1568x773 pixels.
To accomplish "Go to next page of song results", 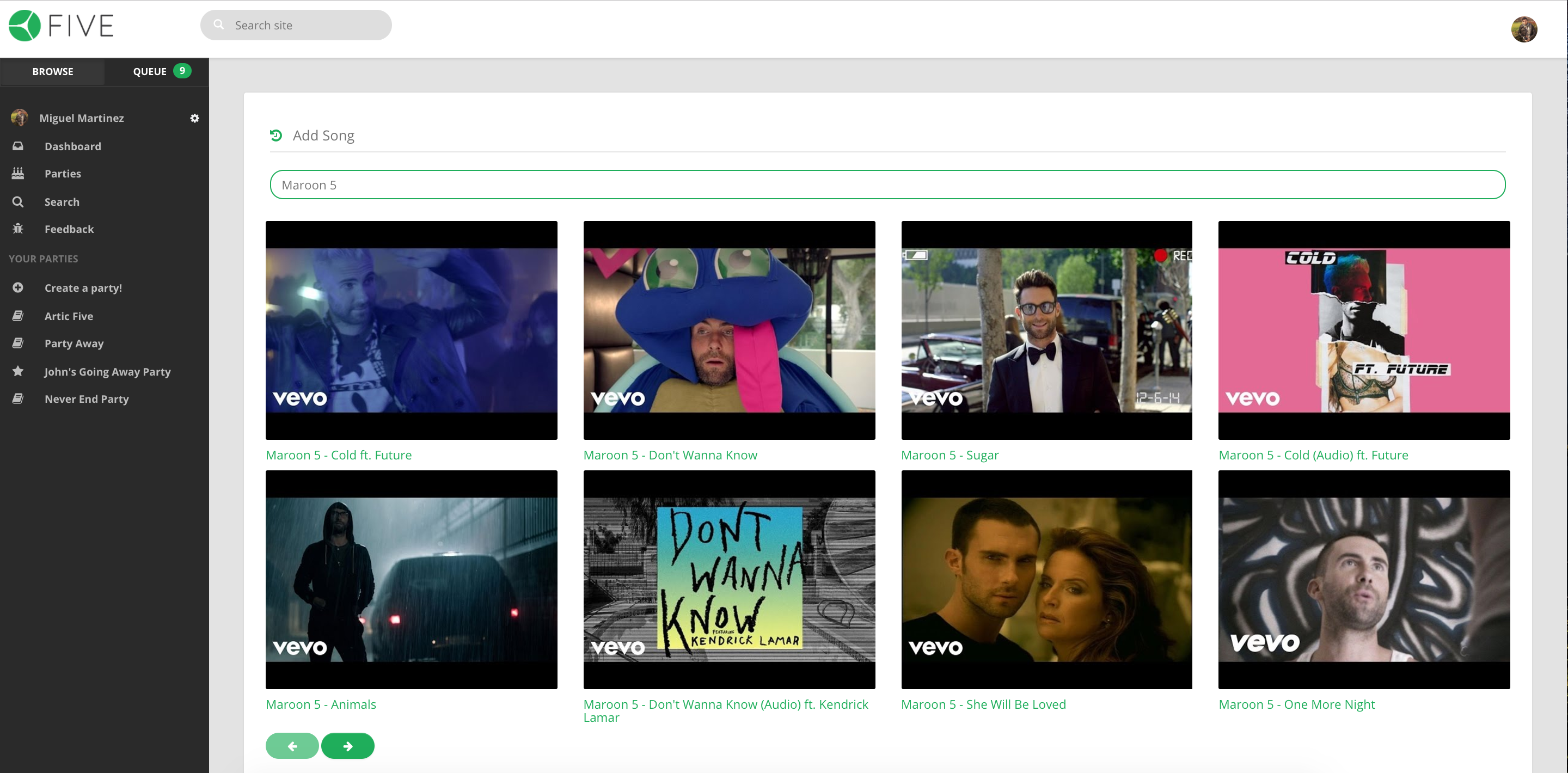I will pos(347,746).
